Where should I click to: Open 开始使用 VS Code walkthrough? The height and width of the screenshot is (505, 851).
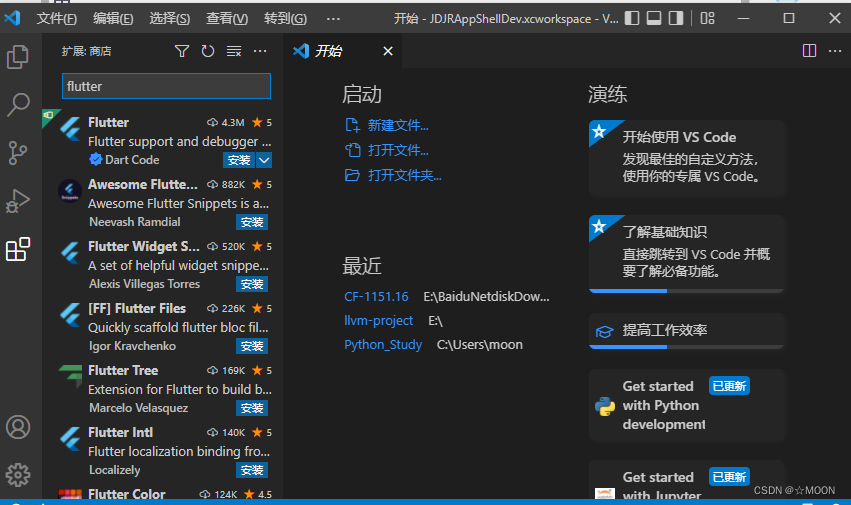point(687,158)
